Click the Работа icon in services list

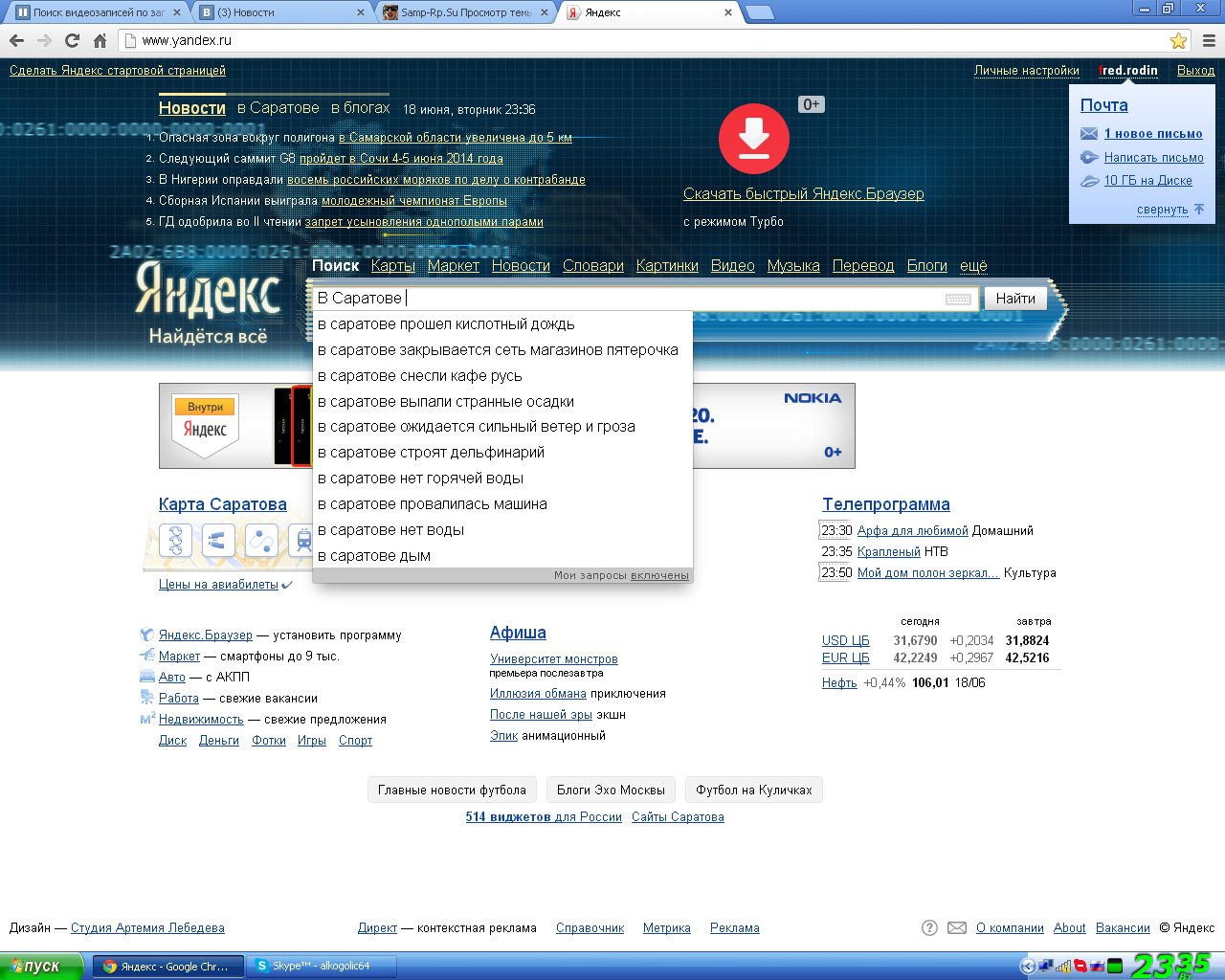pos(146,698)
